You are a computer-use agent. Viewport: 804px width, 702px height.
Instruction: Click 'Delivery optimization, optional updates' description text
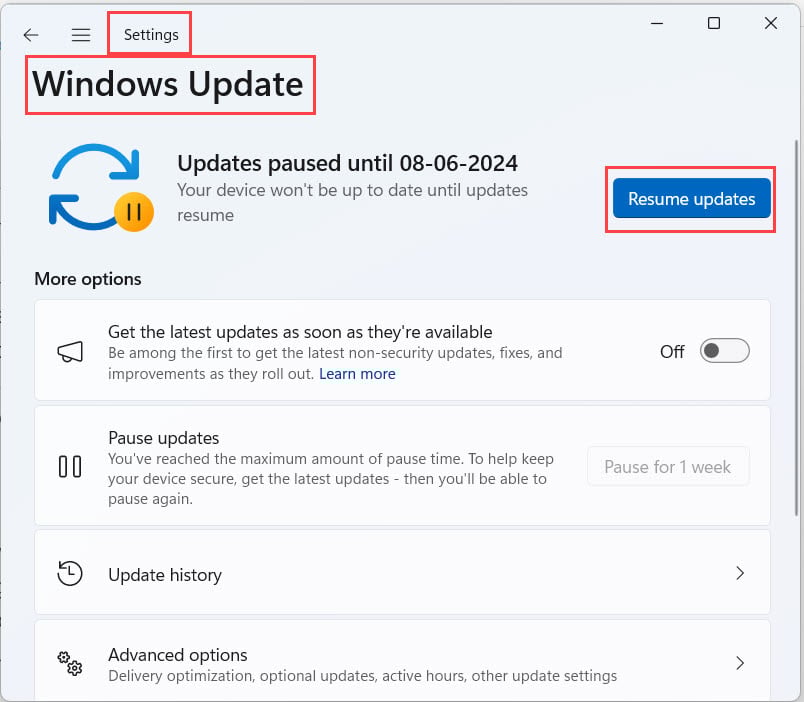click(363, 676)
